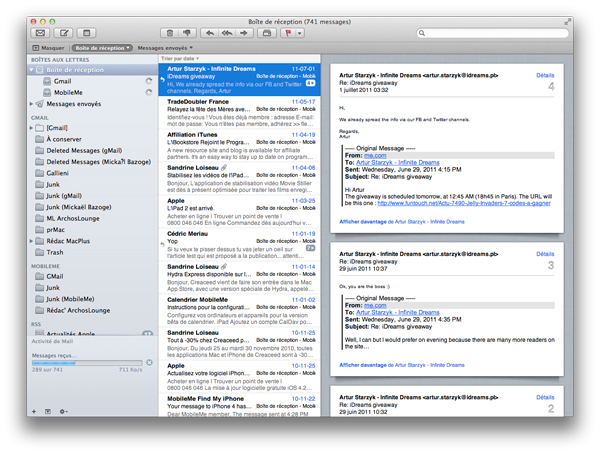600x454 pixels.
Task: Flag the message with red flag icon
Action: click(288, 33)
